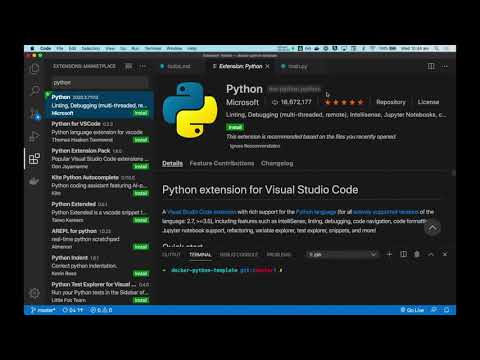Image resolution: width=480 pixels, height=360 pixels.
Task: Click the five-star rating of the Python extension
Action: point(344,102)
